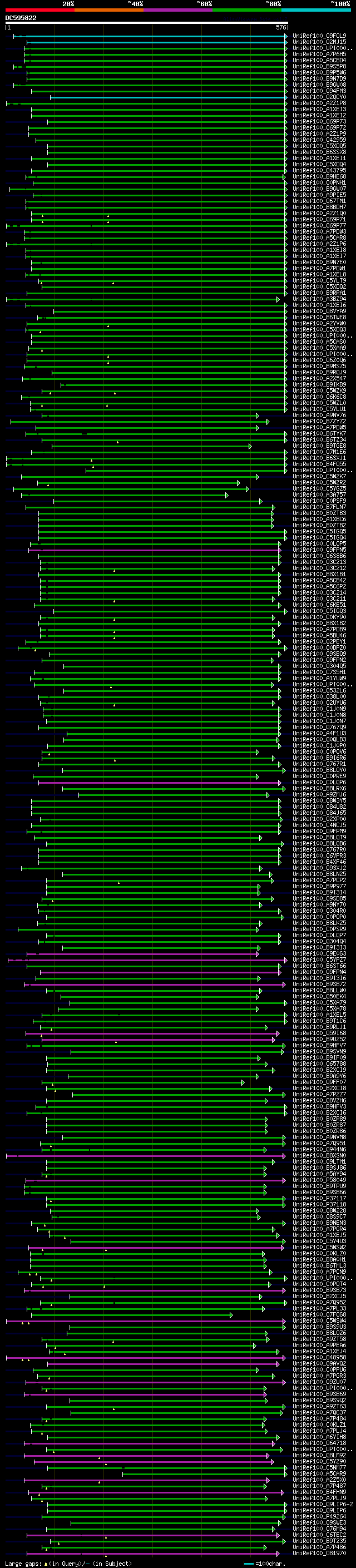
Task: Select UniRef100_Q2PEY1 label
Action: (x=319, y=641)
